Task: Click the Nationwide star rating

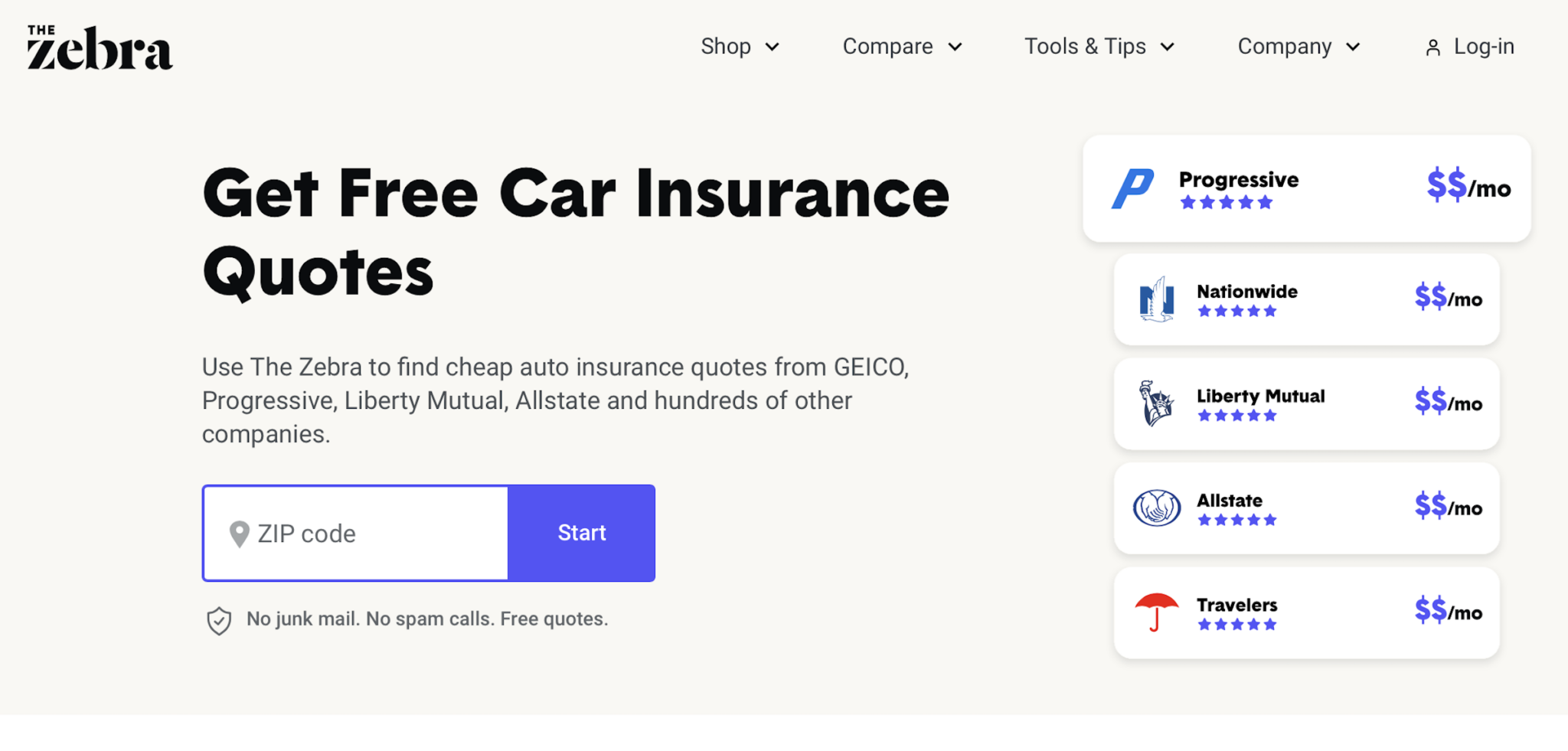Action: (1236, 311)
